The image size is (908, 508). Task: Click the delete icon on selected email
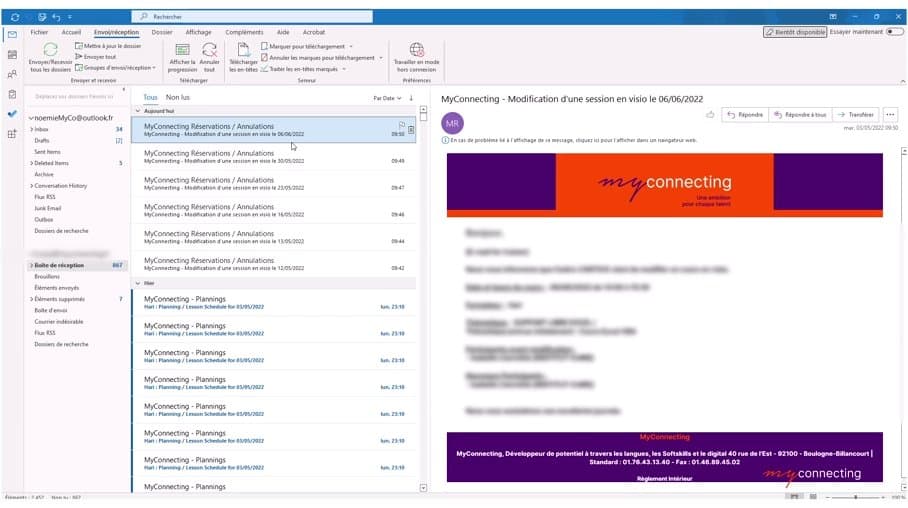(x=411, y=130)
